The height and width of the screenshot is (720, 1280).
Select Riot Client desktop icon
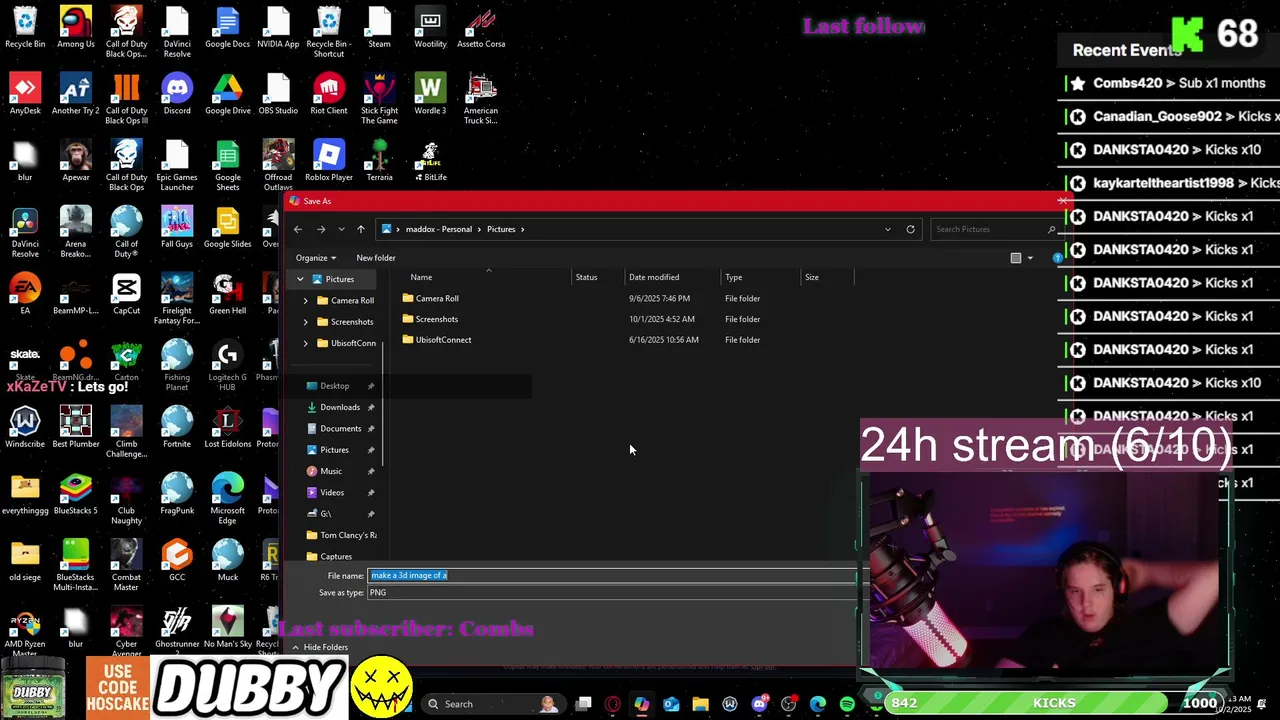click(329, 95)
